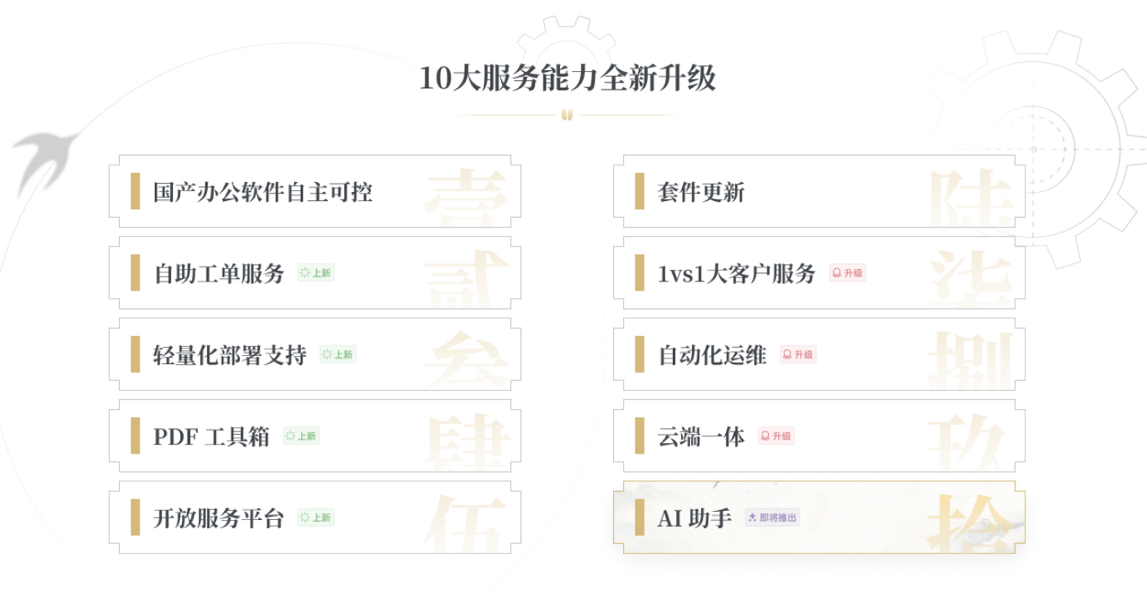Open the 国产办公软件自主可控 card

point(315,192)
